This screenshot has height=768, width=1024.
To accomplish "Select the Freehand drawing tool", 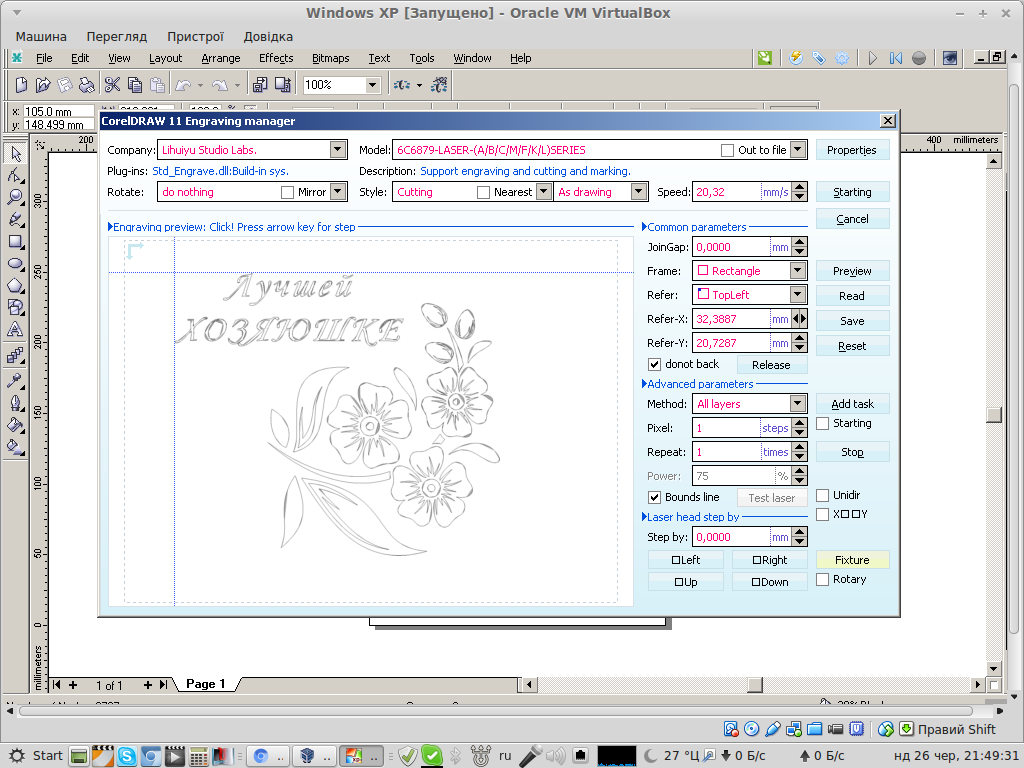I will tap(16, 219).
